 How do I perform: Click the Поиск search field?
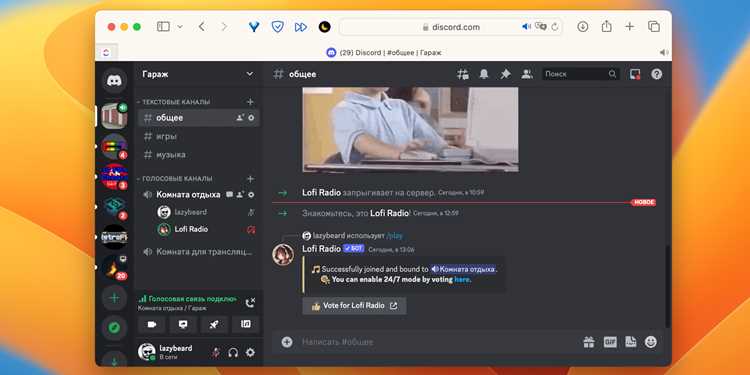[x=581, y=74]
